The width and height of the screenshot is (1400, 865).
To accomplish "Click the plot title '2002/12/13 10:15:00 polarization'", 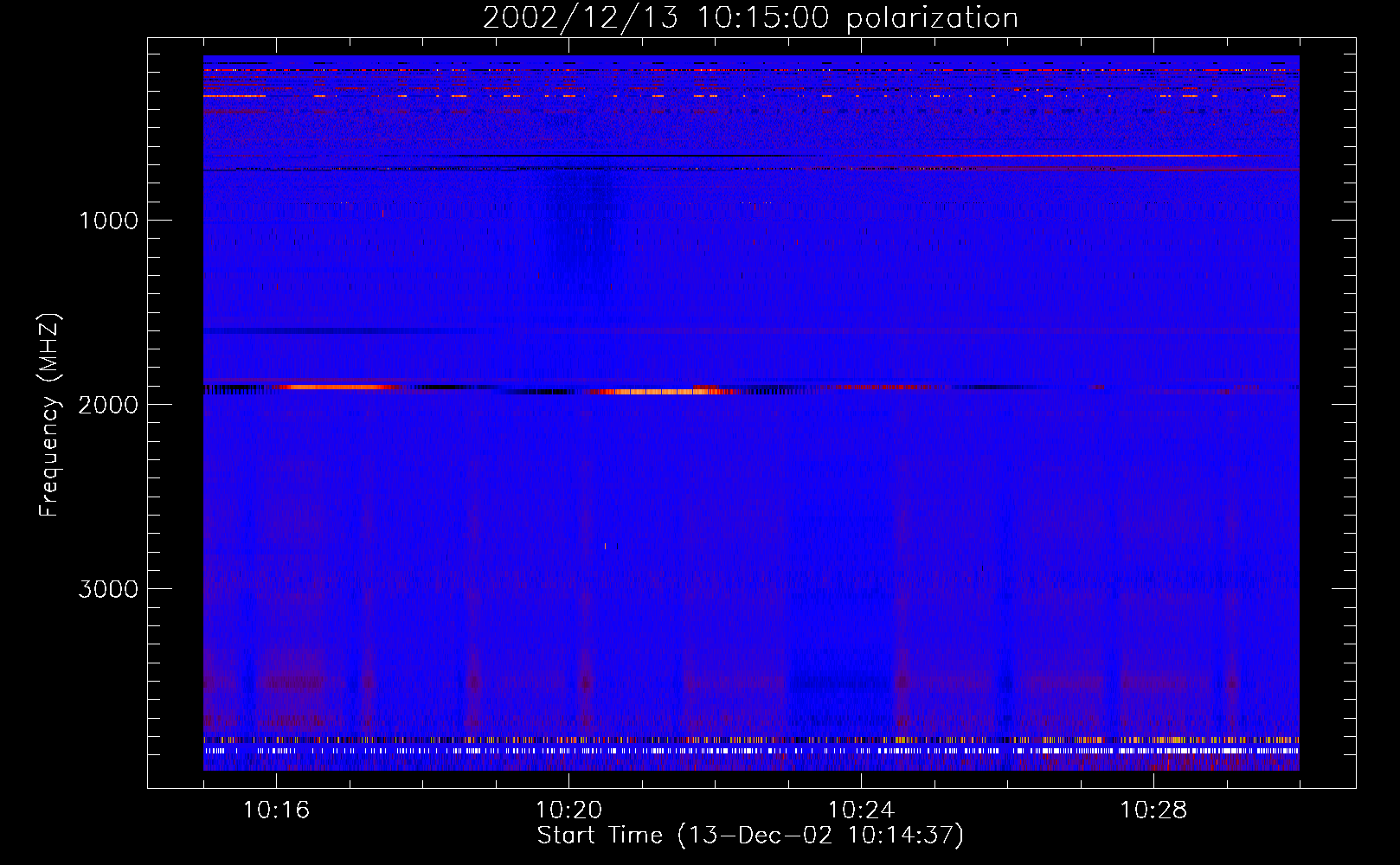I will pyautogui.click(x=750, y=18).
